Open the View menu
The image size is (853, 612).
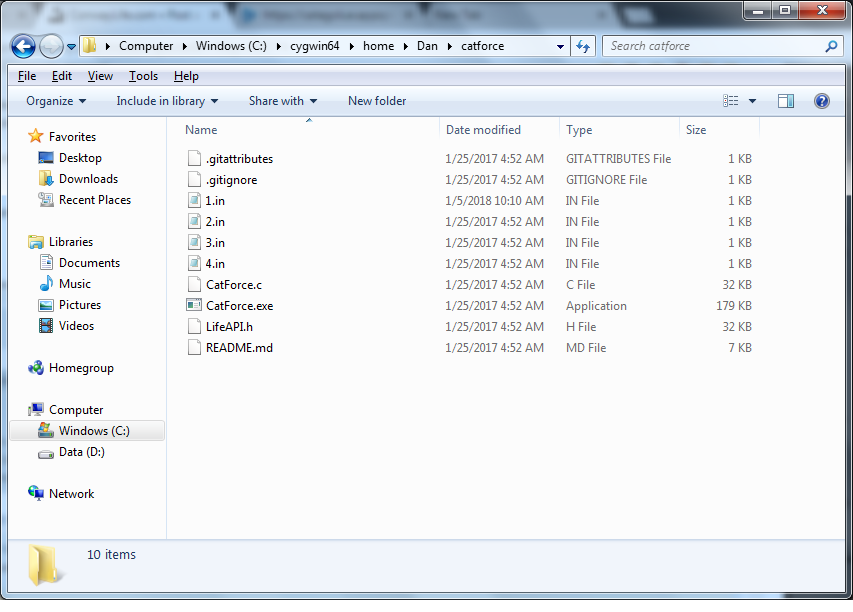pyautogui.click(x=100, y=76)
